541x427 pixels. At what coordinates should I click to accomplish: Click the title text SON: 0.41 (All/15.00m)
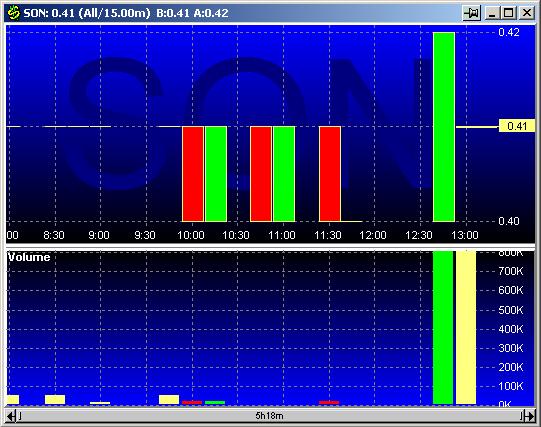click(87, 13)
